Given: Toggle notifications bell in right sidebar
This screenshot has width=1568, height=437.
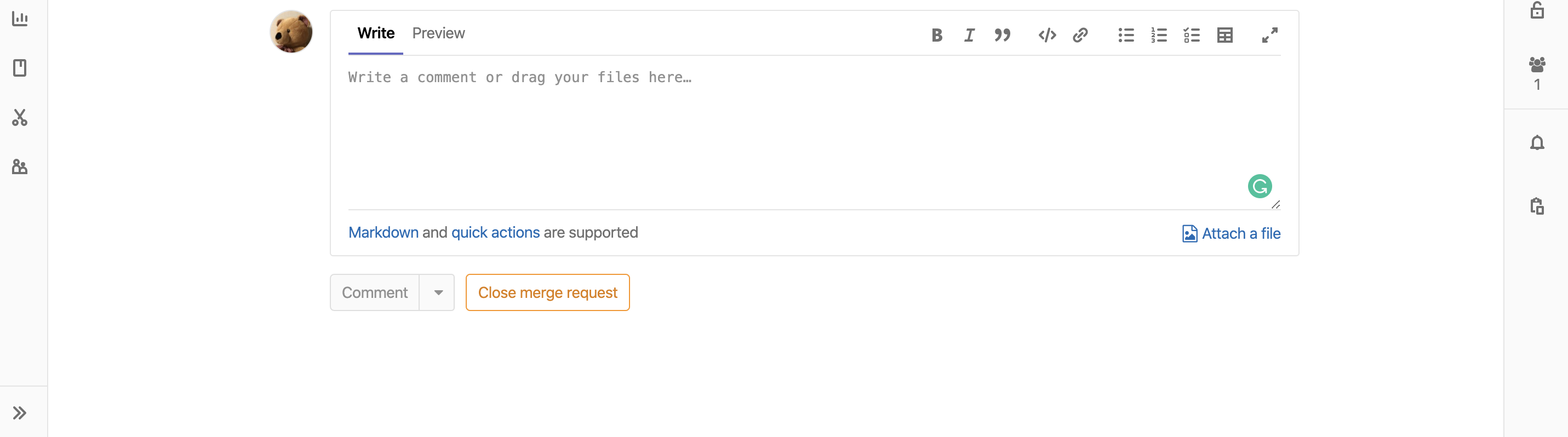Looking at the screenshot, I should click(1537, 143).
